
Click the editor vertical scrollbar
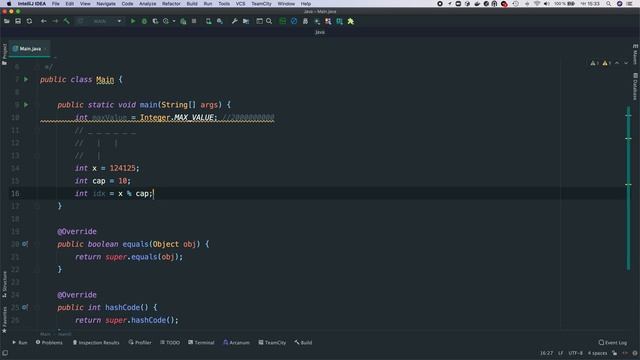629,188
